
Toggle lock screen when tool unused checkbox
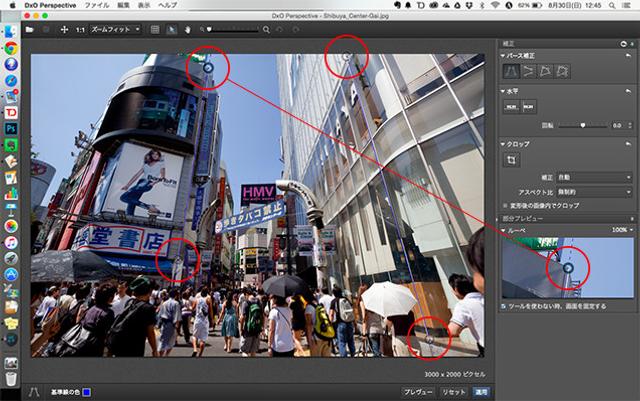tap(503, 306)
